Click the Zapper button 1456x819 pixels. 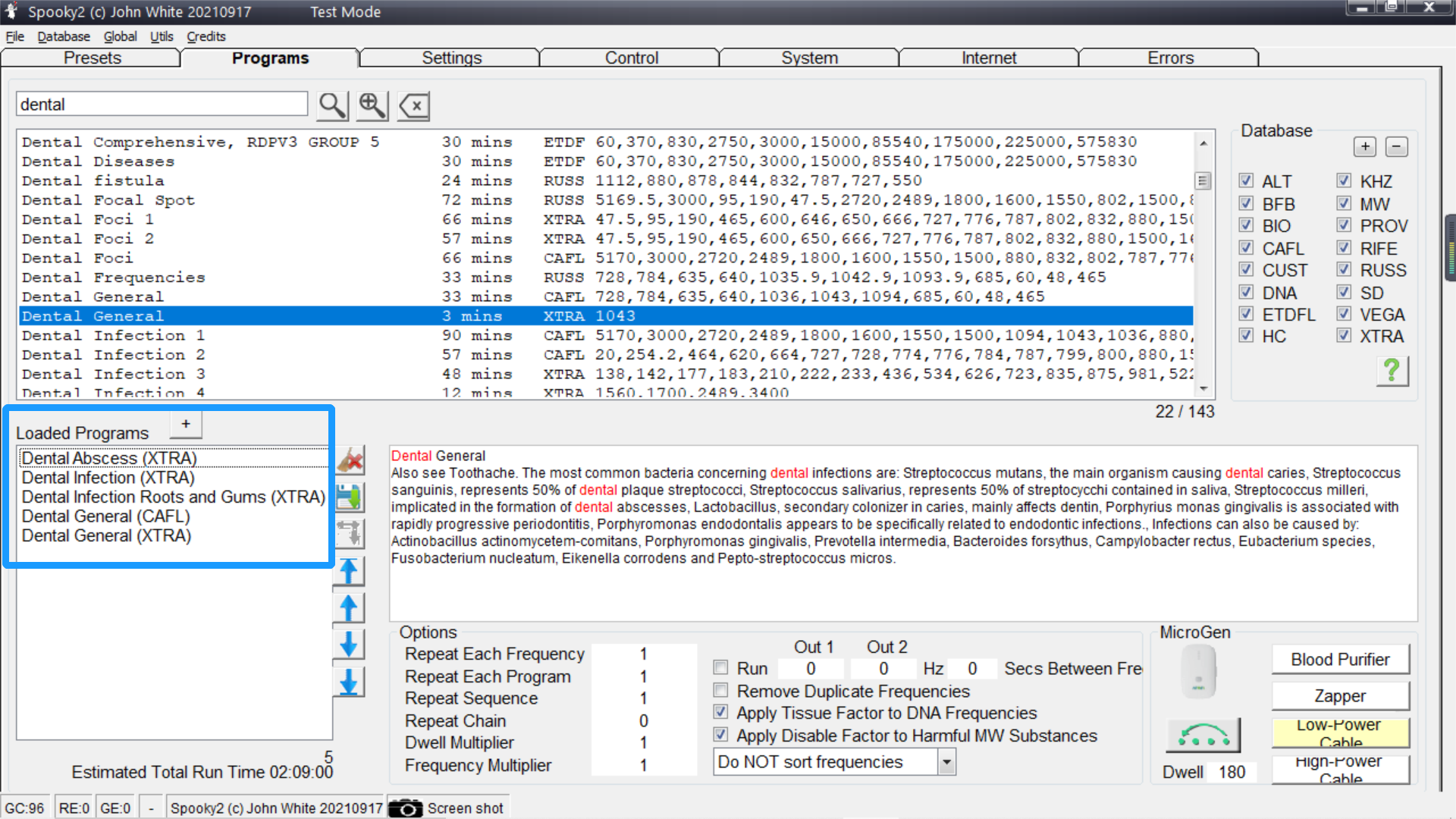1340,695
